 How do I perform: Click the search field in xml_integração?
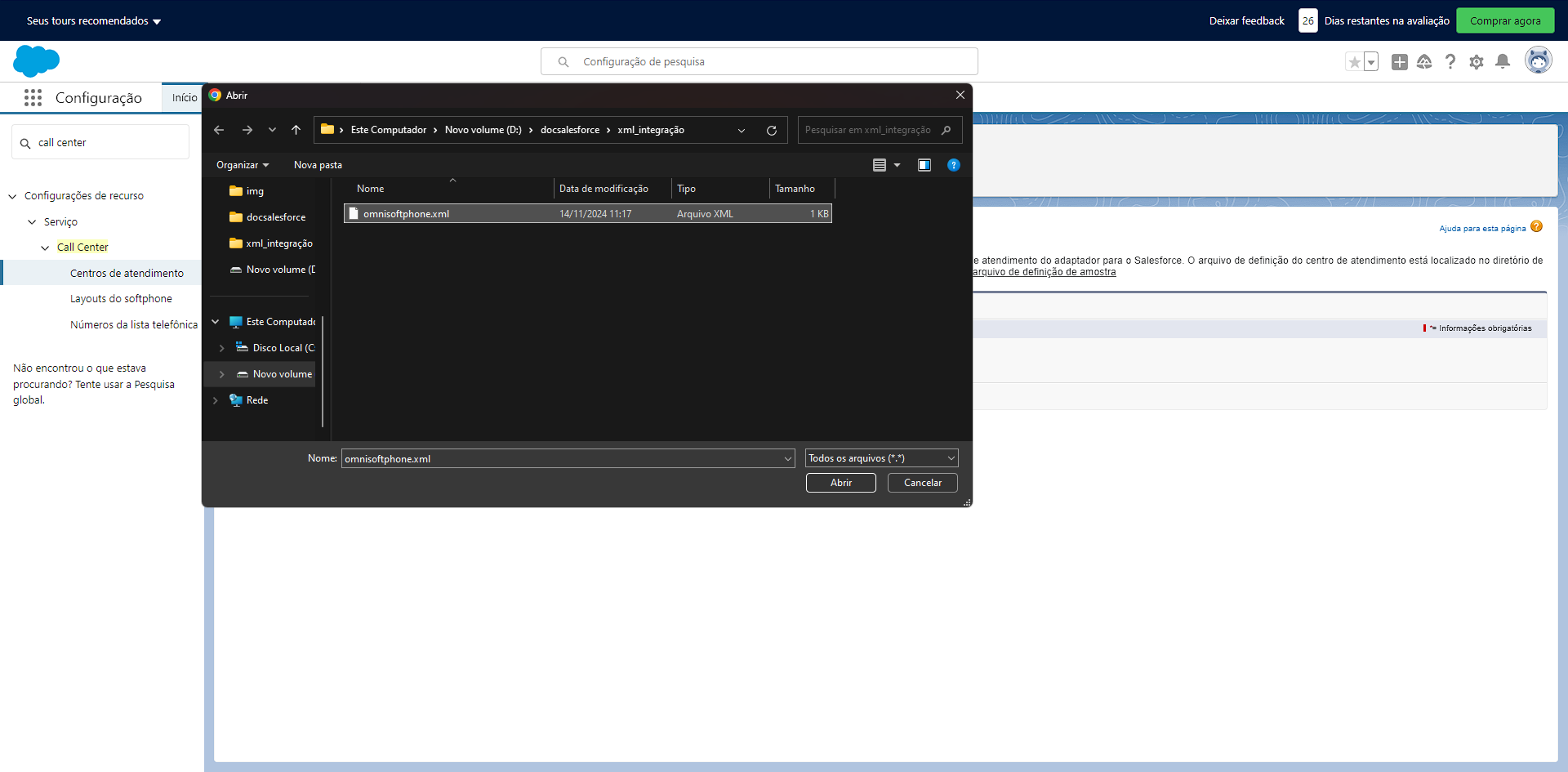(880, 130)
